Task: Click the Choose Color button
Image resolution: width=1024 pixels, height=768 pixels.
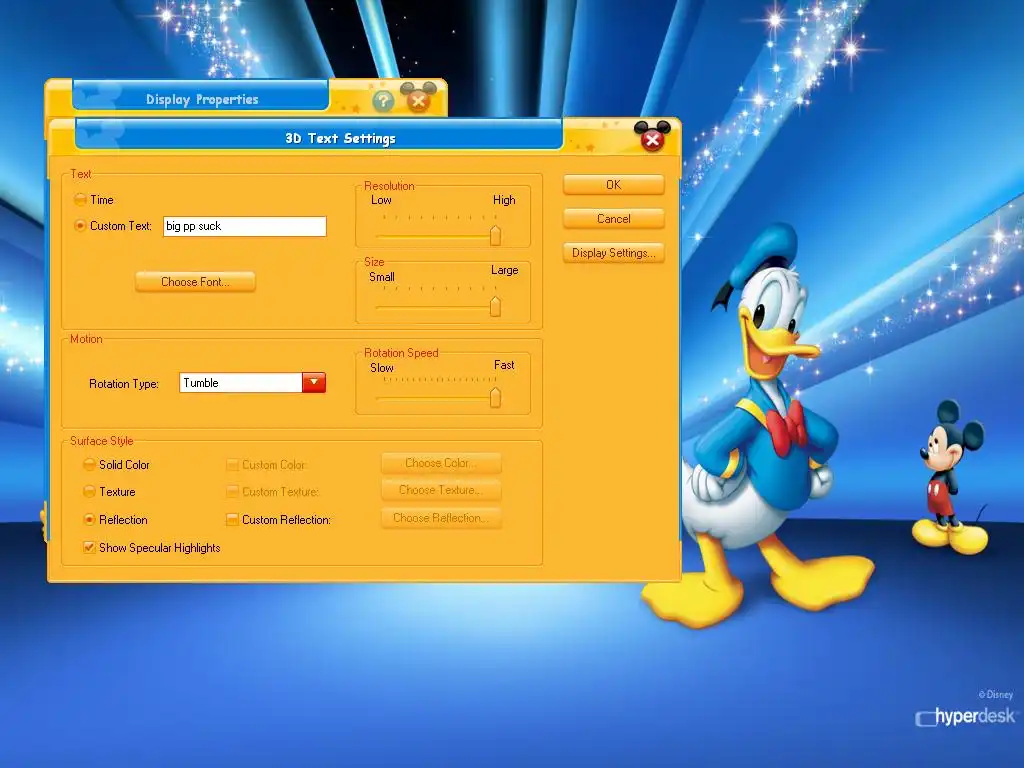Action: pyautogui.click(x=441, y=462)
